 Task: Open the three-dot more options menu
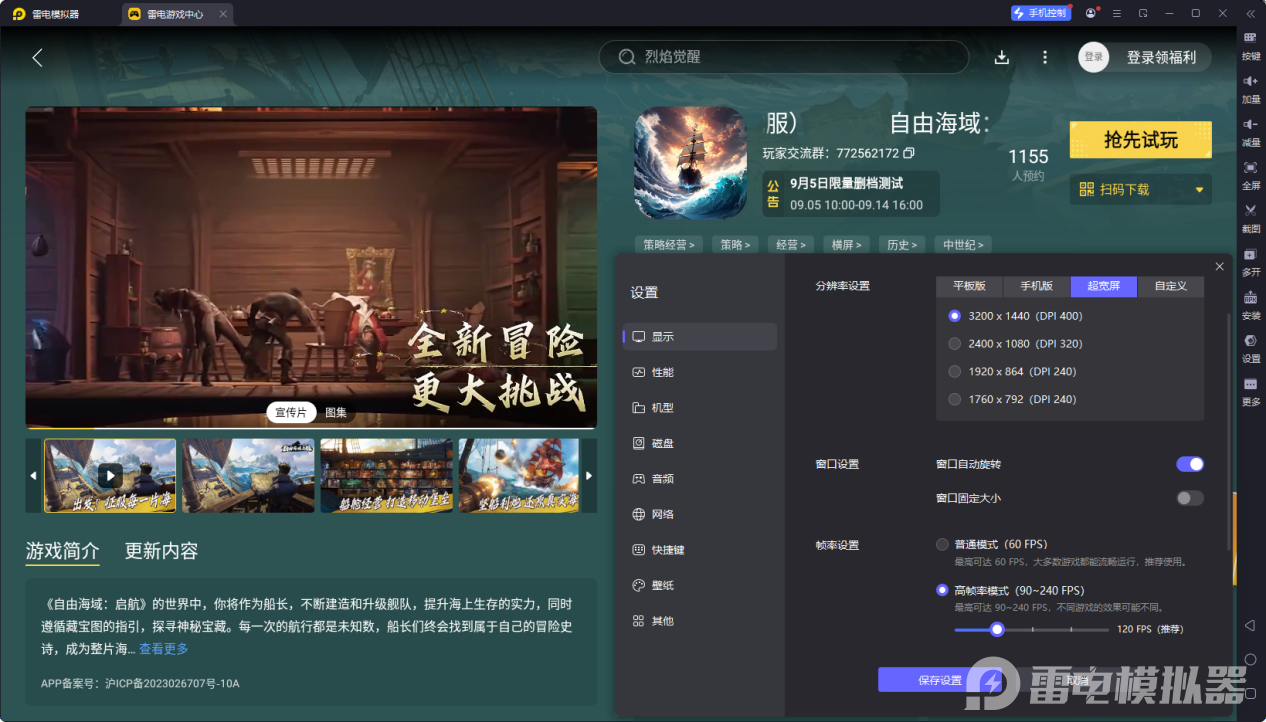pyautogui.click(x=1045, y=57)
